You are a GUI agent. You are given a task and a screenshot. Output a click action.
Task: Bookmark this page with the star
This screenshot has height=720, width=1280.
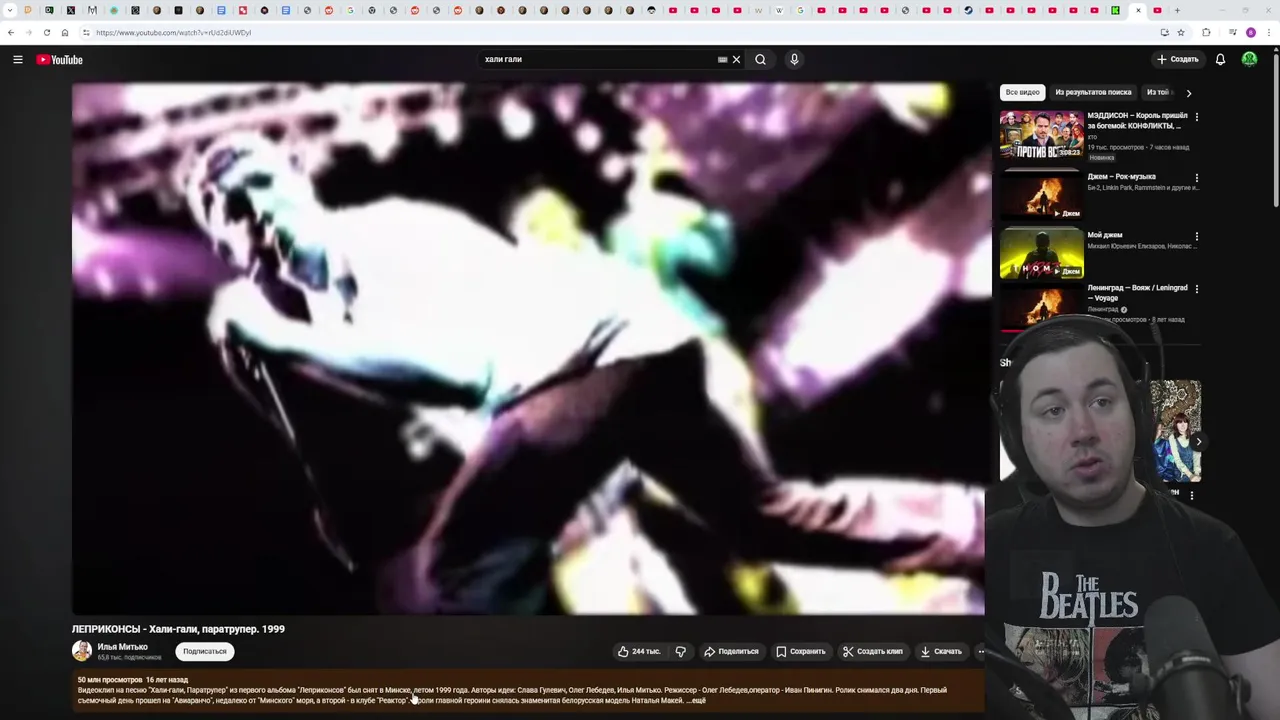[1181, 32]
